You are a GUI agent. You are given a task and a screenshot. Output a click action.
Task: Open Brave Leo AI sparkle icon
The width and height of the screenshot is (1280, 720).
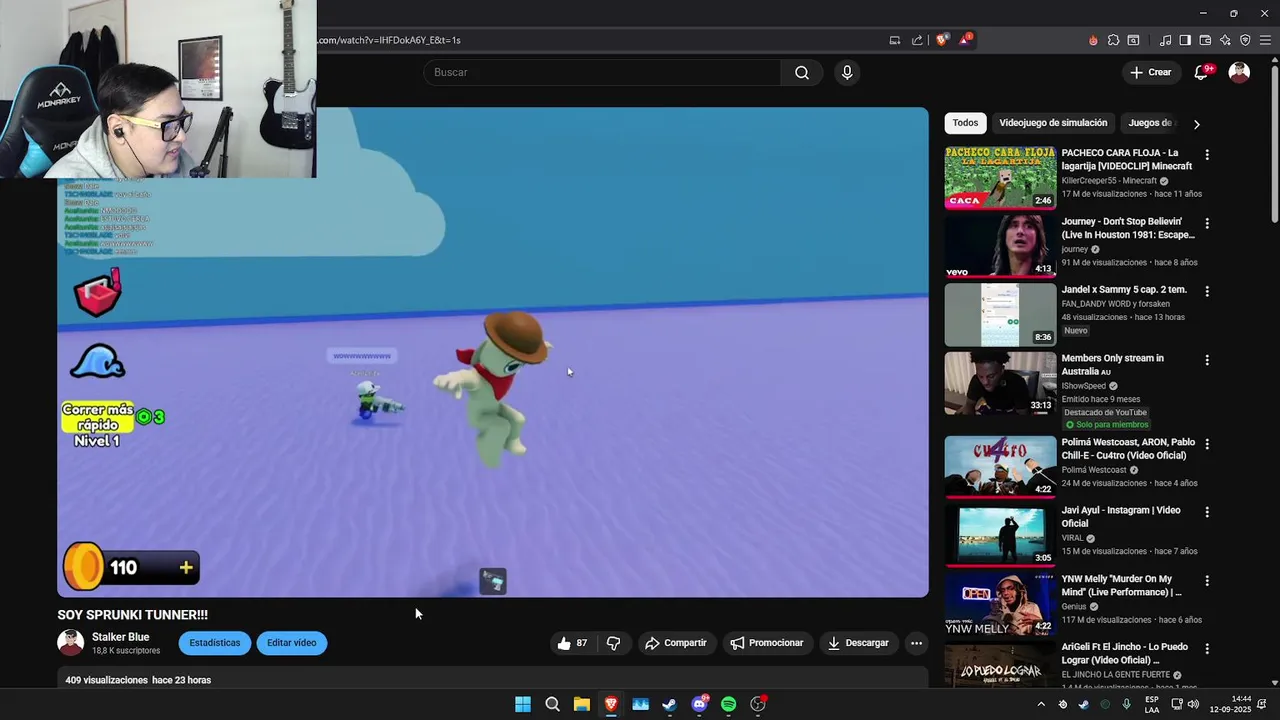click(1225, 40)
